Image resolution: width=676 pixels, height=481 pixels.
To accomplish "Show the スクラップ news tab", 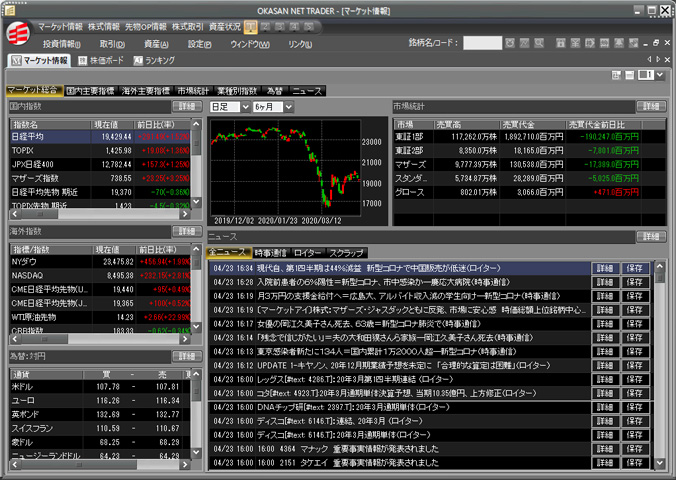I will click(x=346, y=253).
